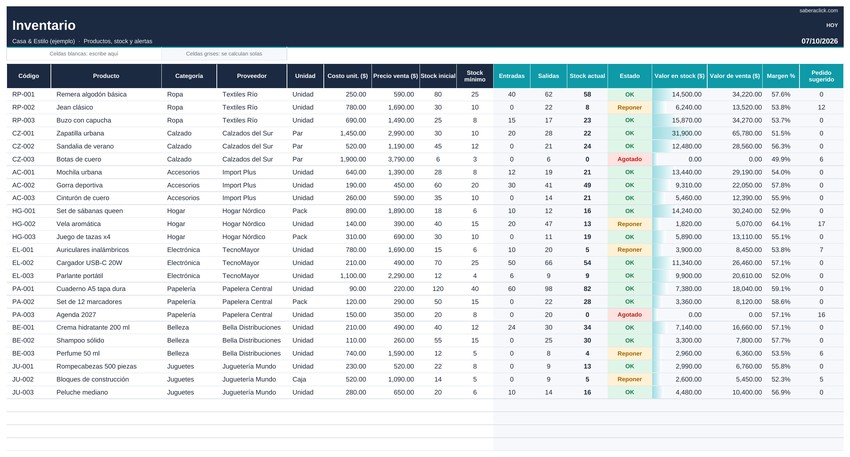The width and height of the screenshot is (850, 457).
Task: Click the Stock actual header cell
Action: pos(587,76)
